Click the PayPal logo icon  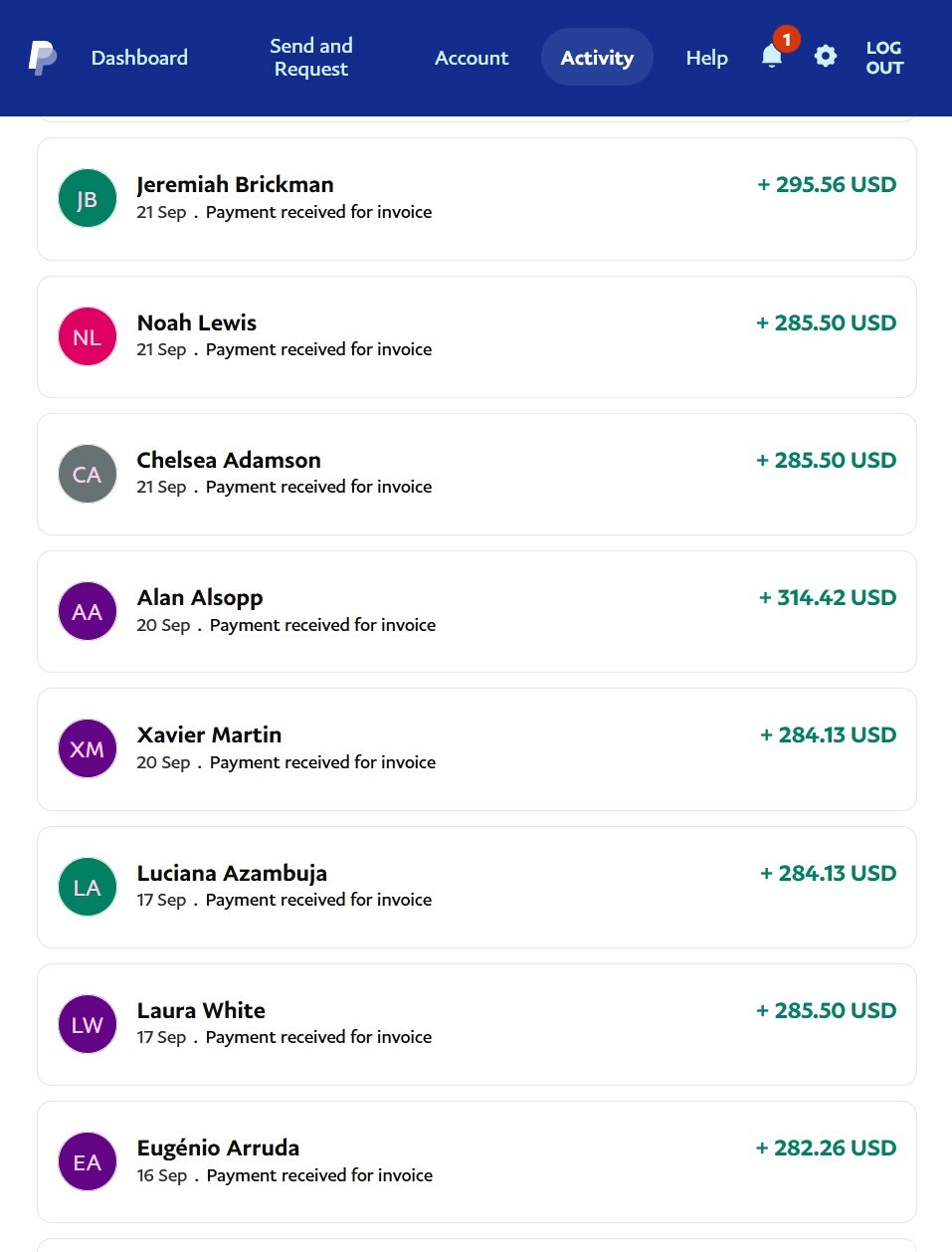(42, 58)
